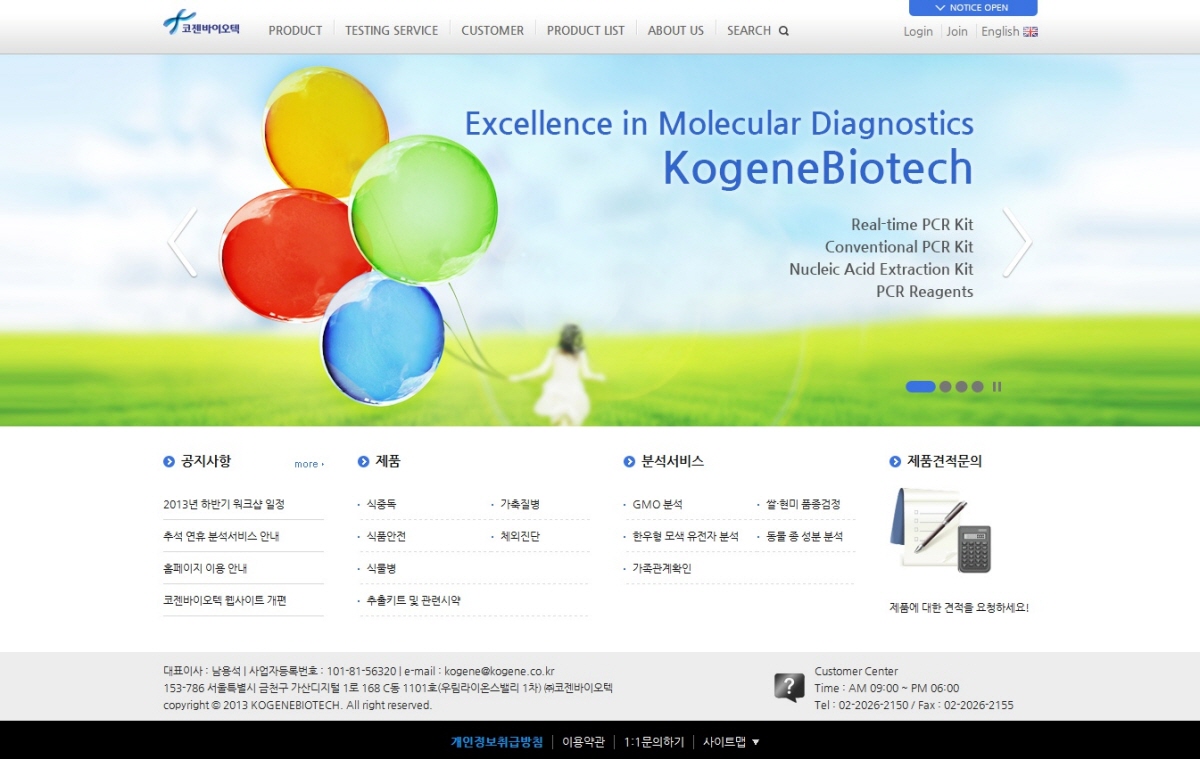This screenshot has width=1200, height=759.
Task: Go to previous slide with left arrow
Action: (x=183, y=243)
